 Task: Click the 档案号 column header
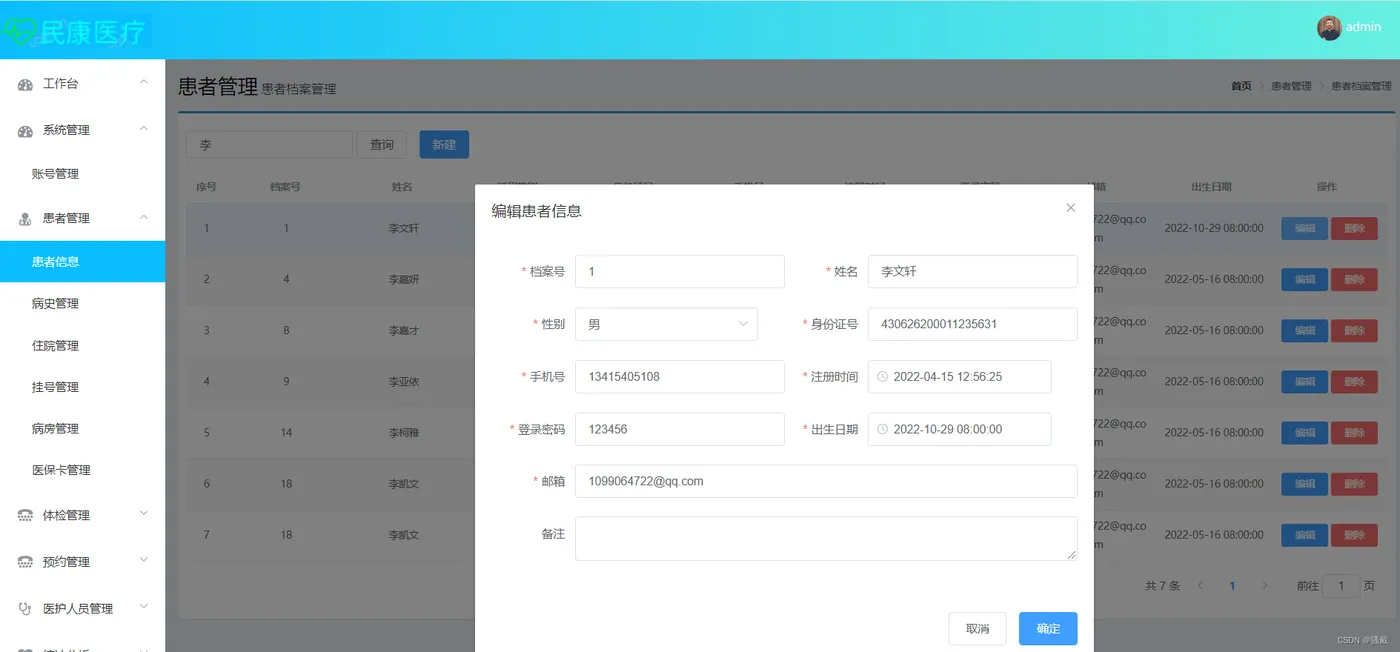pos(286,187)
